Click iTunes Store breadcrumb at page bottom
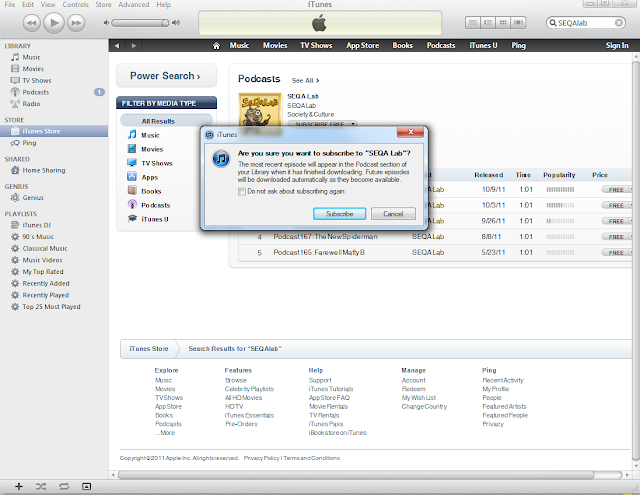The height and width of the screenshot is (495, 640). pyautogui.click(x=149, y=348)
